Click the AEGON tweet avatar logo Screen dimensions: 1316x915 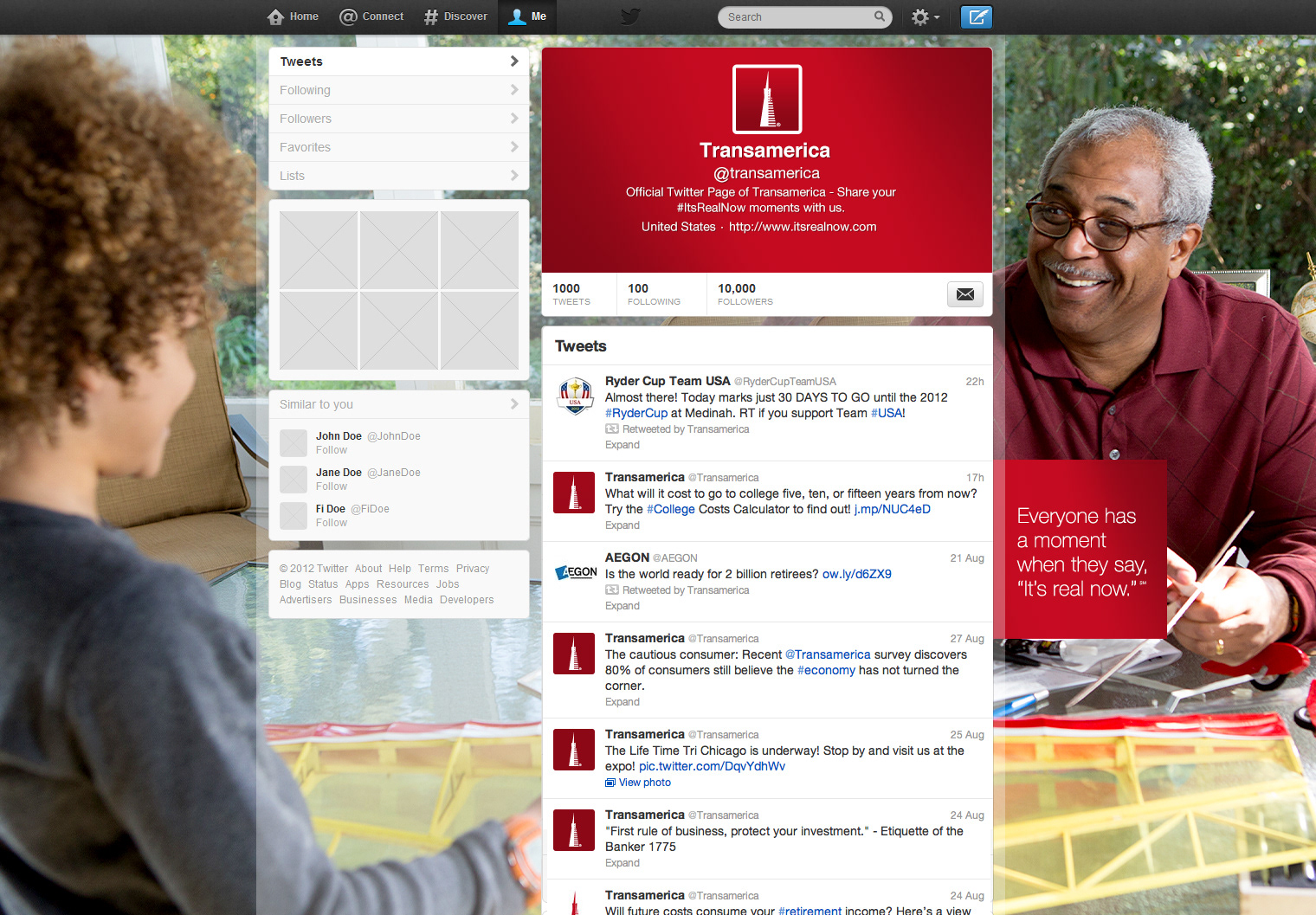[575, 572]
